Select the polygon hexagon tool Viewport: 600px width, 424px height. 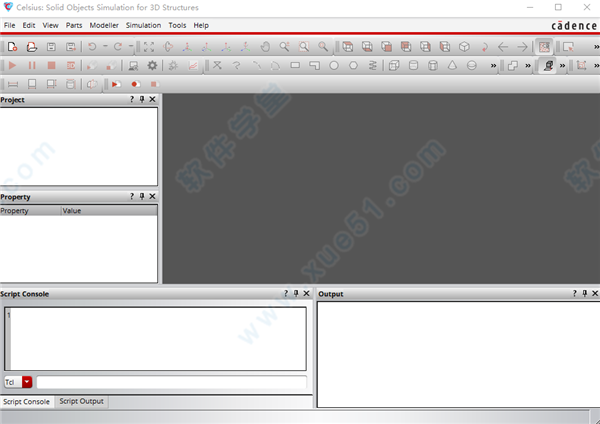click(x=353, y=65)
